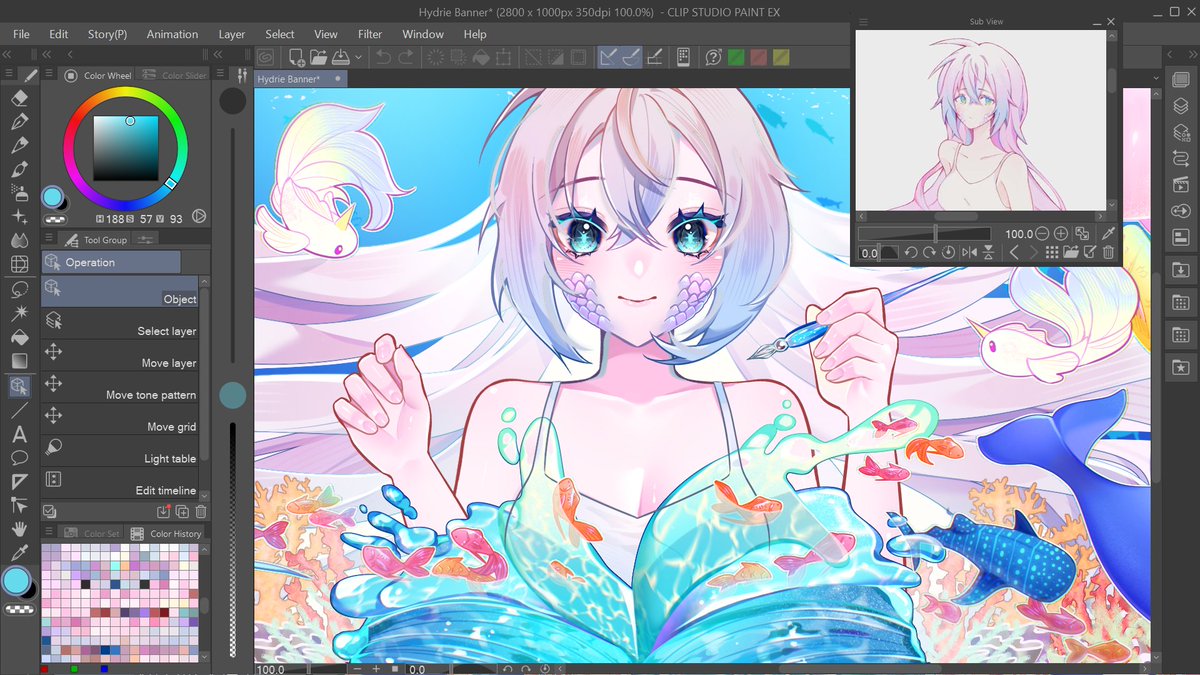Open the Tool Group palette menu

(50, 239)
